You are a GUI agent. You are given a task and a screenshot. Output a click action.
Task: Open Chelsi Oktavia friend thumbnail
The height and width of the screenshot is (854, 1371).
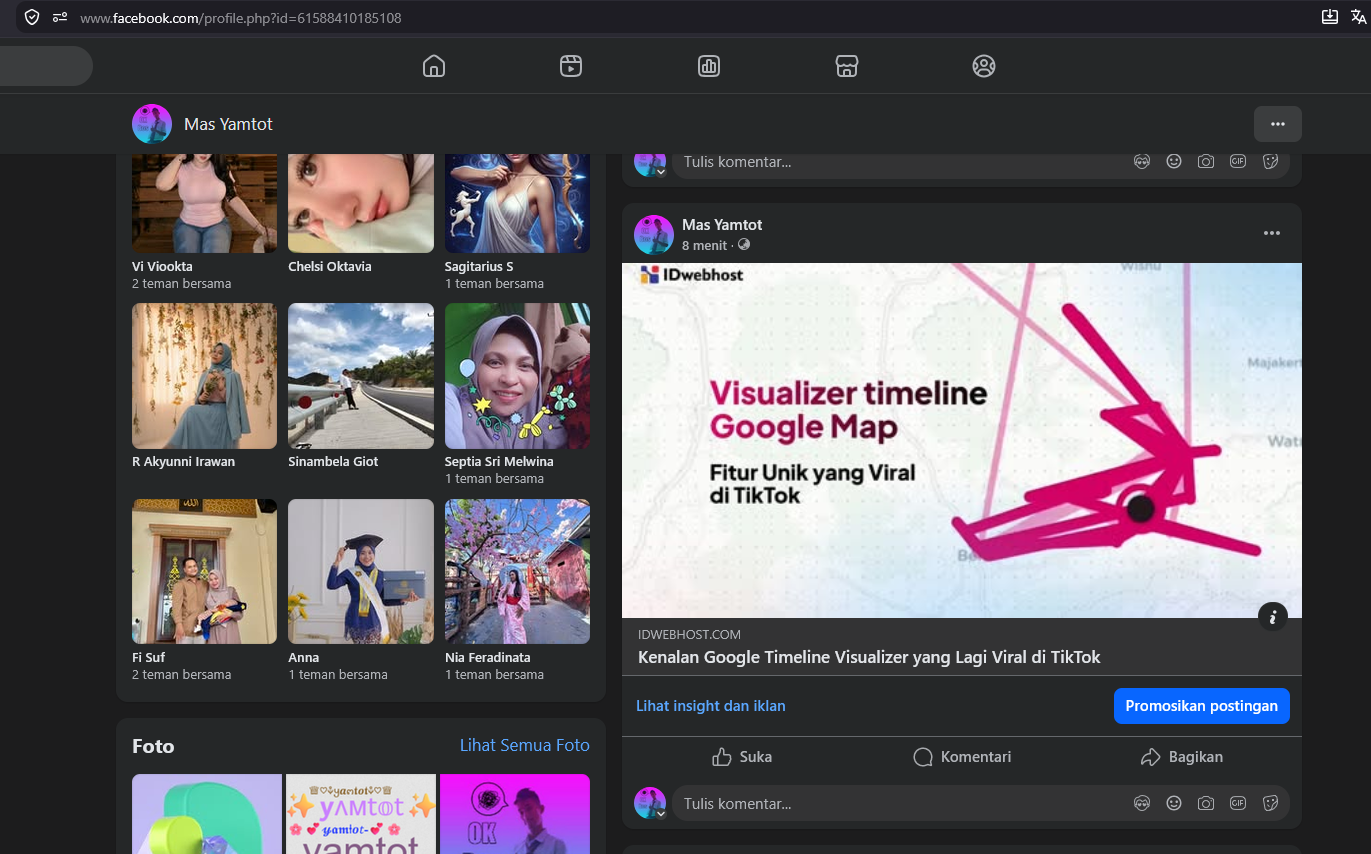pos(361,203)
